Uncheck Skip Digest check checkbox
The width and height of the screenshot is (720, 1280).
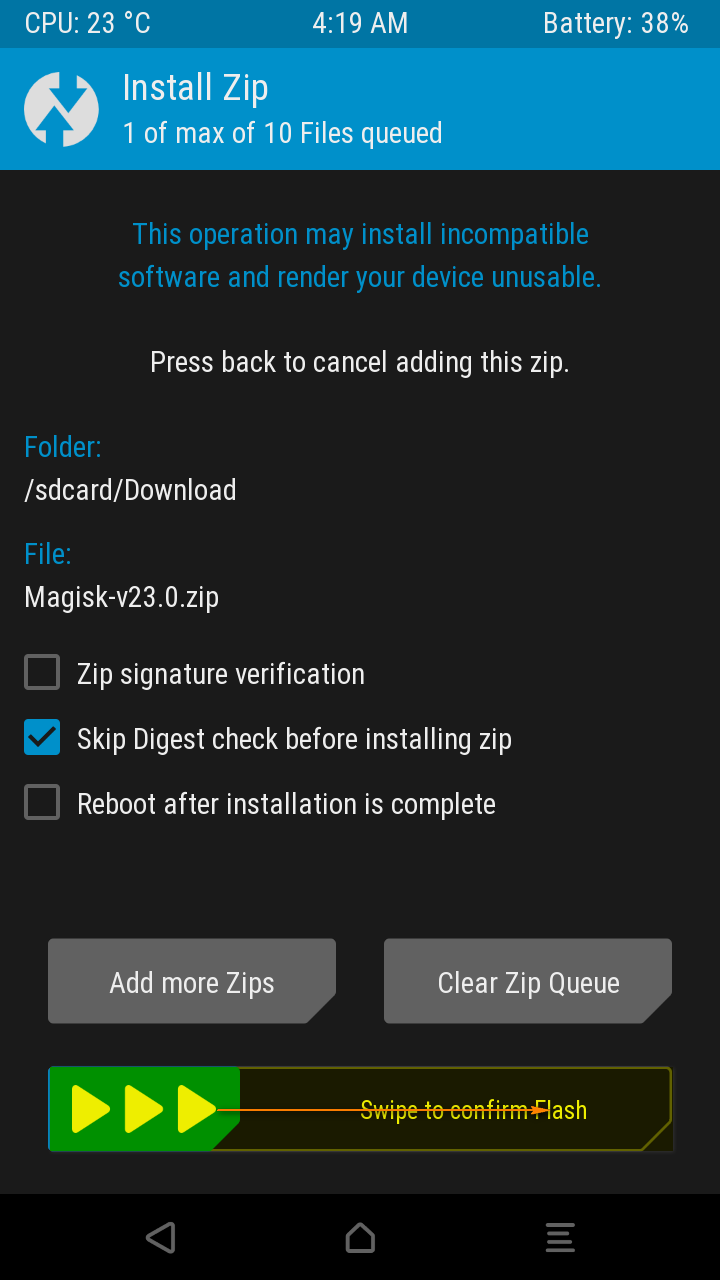pyautogui.click(x=42, y=738)
